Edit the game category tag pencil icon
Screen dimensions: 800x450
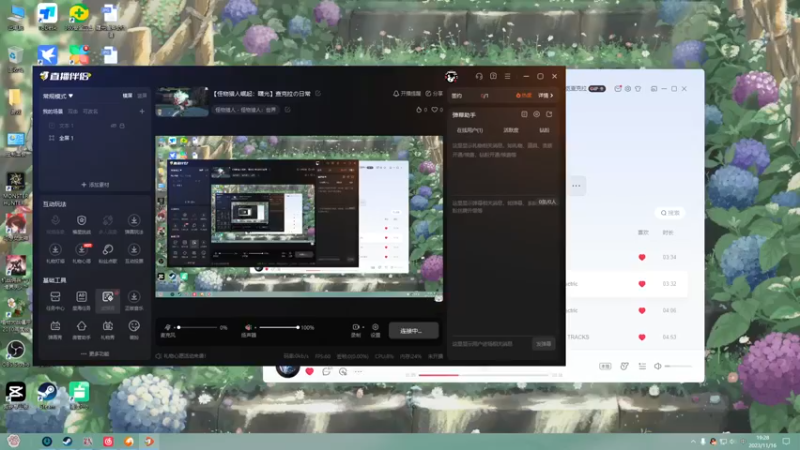[x=287, y=110]
